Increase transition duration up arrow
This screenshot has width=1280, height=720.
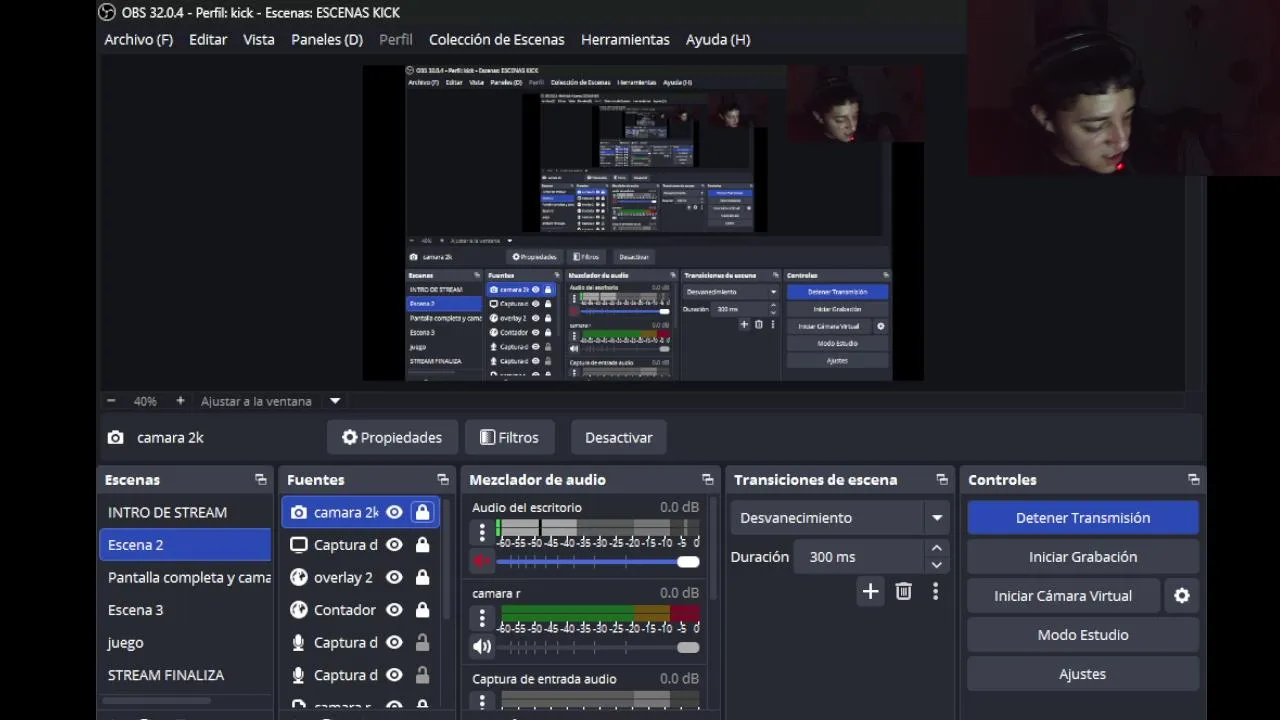coord(936,549)
